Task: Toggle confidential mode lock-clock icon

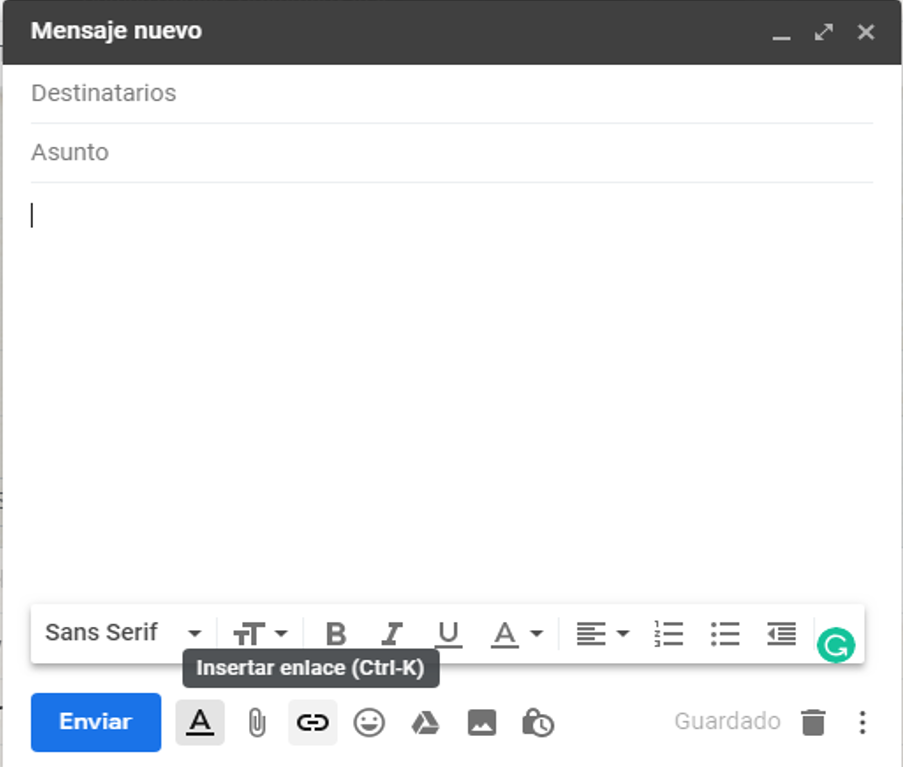Action: (538, 722)
